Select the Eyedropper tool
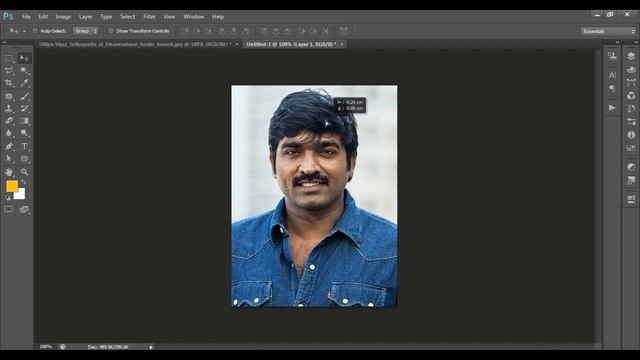The image size is (640, 360). click(x=24, y=83)
